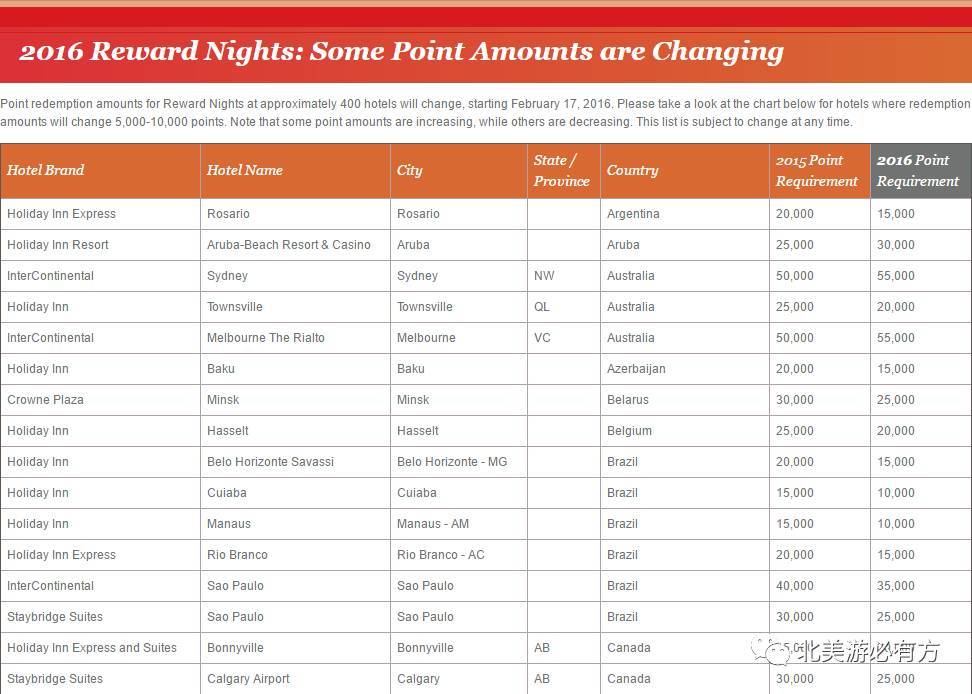
Task: Click the Crowne Plaza brand cell
Action: point(100,400)
